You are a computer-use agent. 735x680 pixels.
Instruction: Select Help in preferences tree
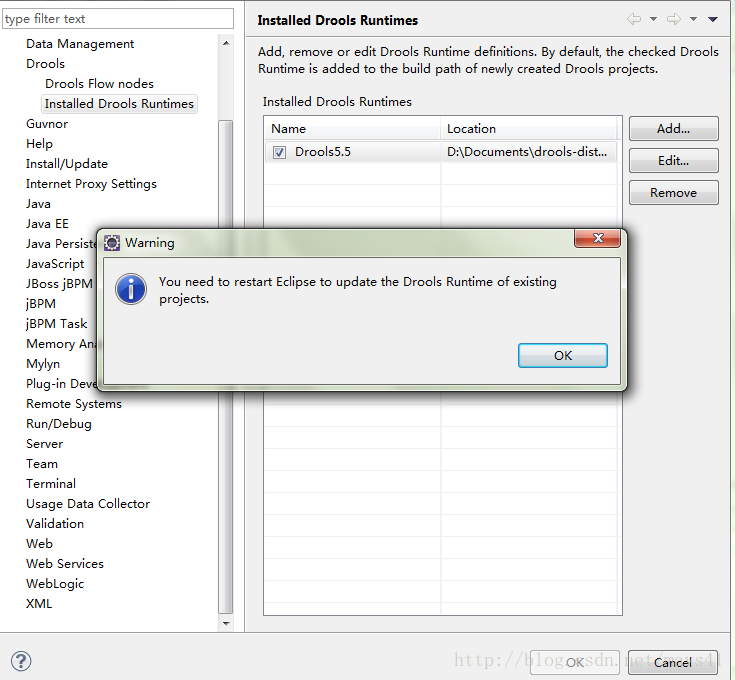39,144
